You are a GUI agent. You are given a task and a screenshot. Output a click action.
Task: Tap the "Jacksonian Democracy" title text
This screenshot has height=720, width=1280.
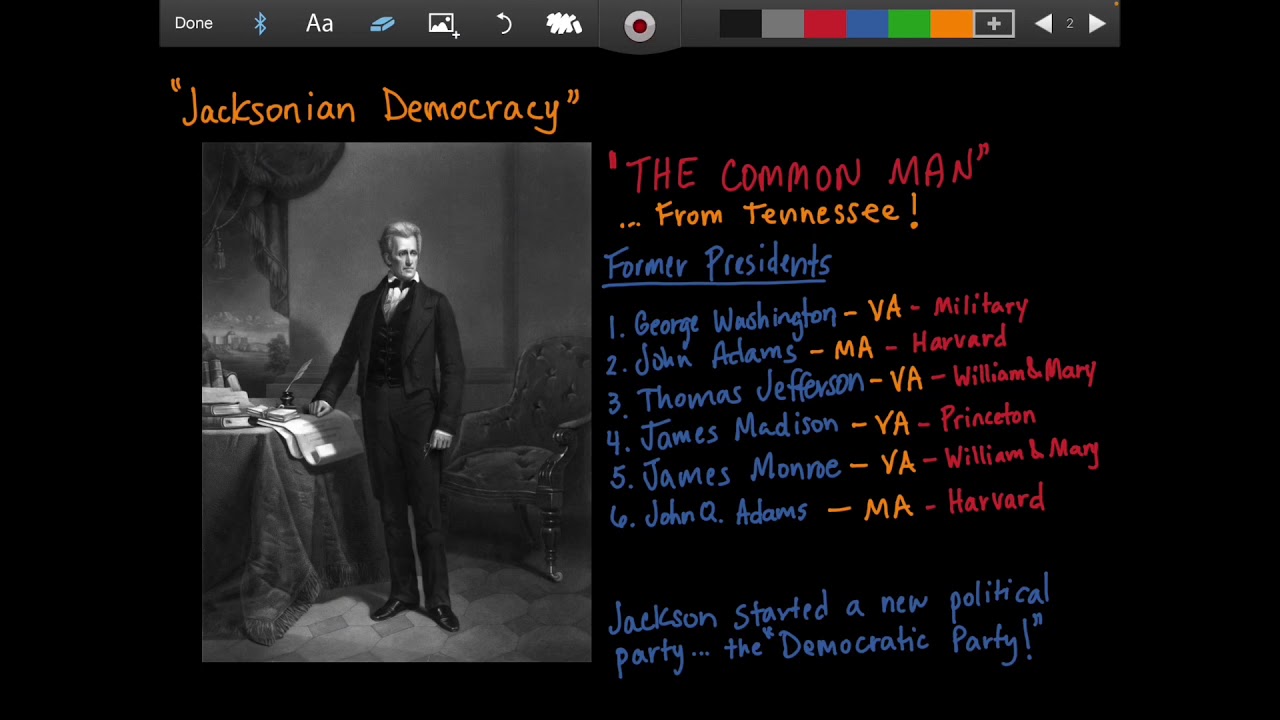pyautogui.click(x=375, y=107)
